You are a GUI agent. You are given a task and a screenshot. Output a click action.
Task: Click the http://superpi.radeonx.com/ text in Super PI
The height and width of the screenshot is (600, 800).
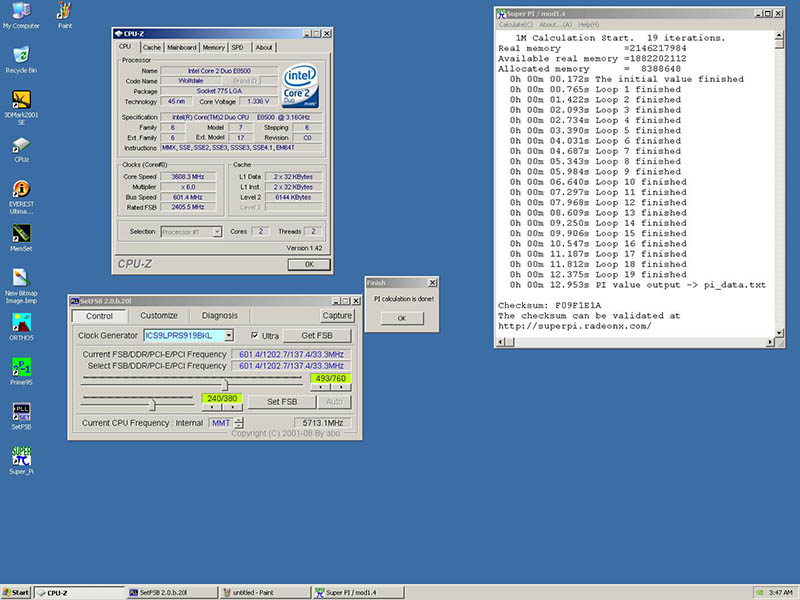point(574,326)
